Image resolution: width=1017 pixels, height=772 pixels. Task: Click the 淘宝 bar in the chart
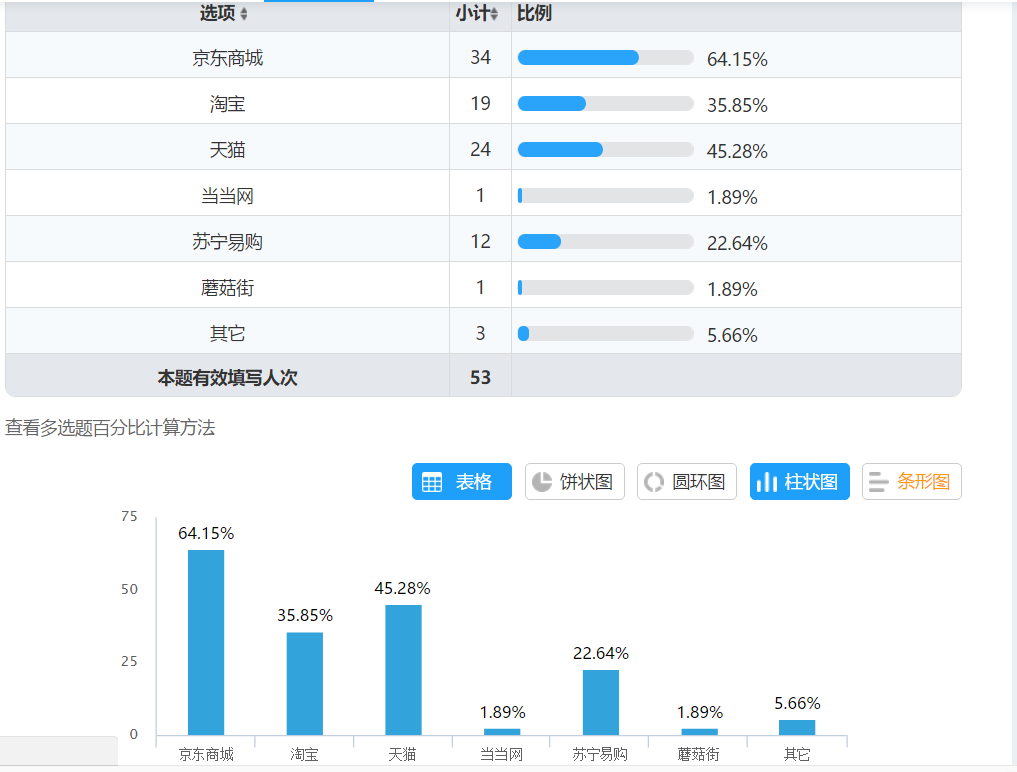[x=305, y=684]
